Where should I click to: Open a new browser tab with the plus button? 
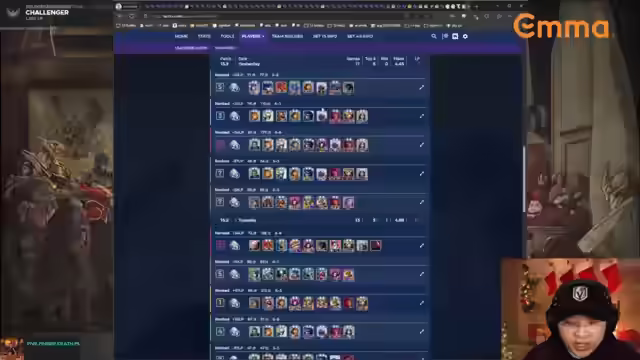click(x=477, y=7)
